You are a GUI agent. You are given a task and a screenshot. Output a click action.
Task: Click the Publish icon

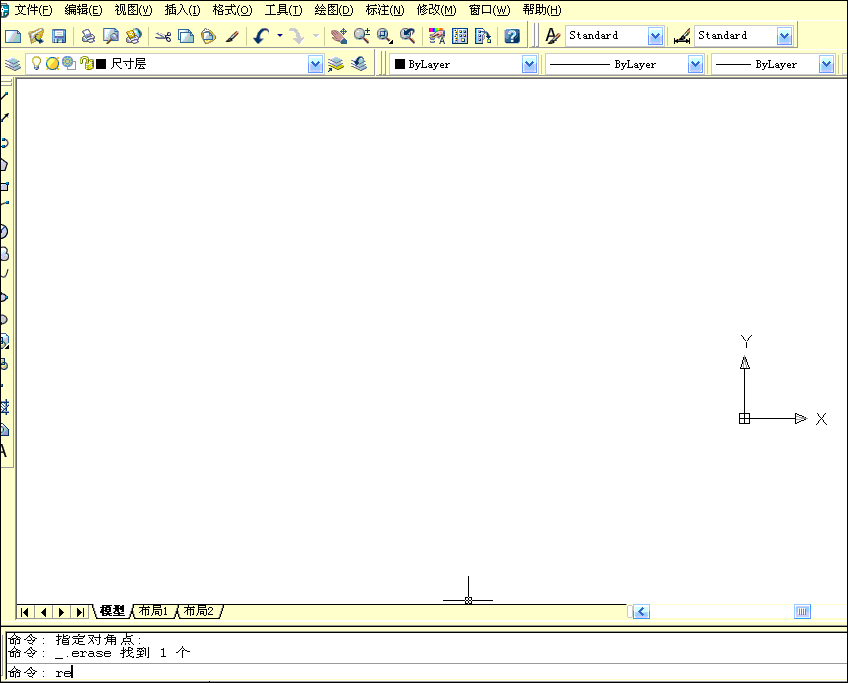tap(133, 36)
